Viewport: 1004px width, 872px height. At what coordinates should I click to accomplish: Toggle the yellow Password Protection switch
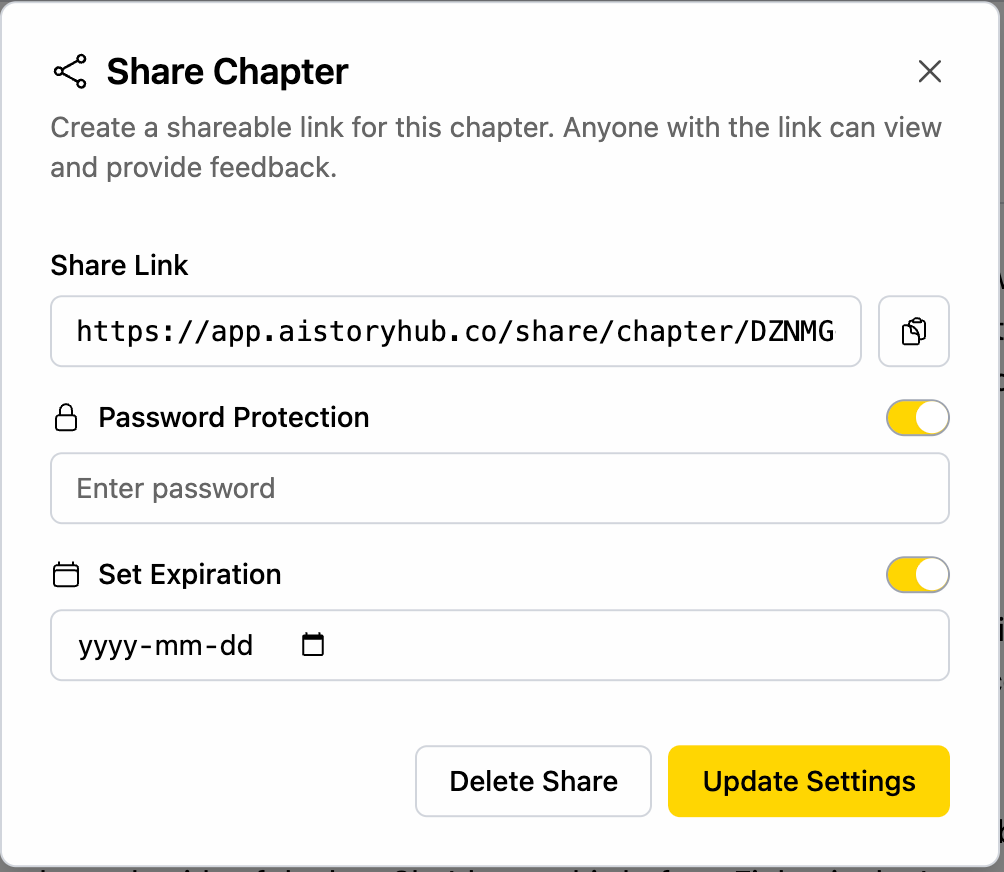pos(917,417)
